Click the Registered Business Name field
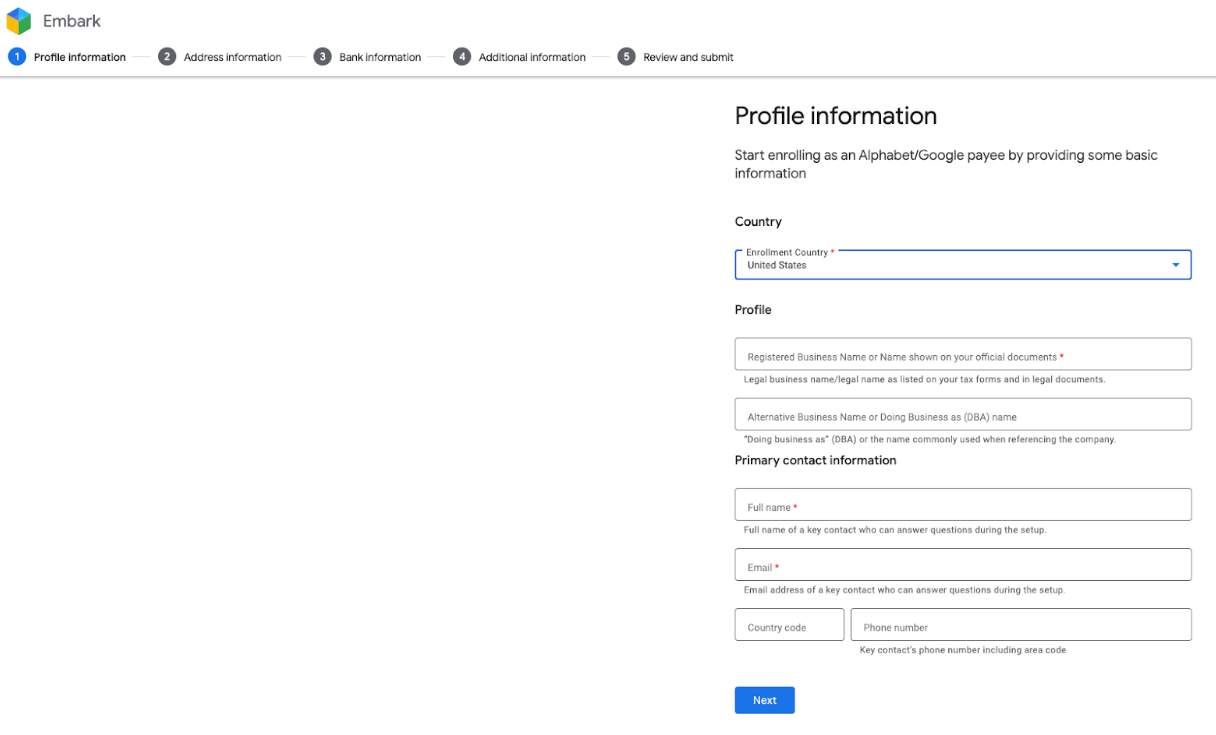The image size is (1216, 735). pyautogui.click(x=962, y=354)
